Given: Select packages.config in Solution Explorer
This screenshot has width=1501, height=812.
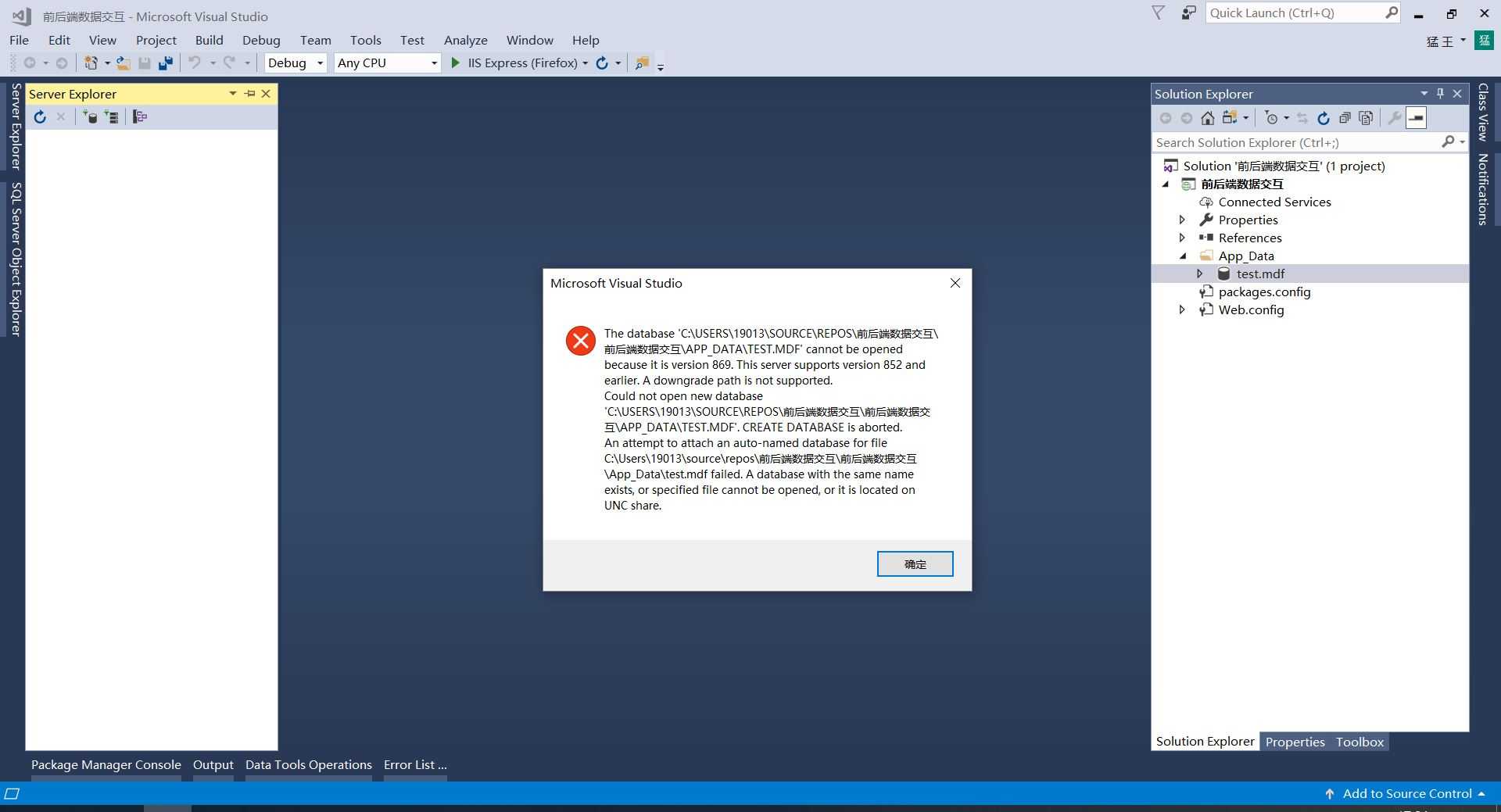Looking at the screenshot, I should 1264,292.
